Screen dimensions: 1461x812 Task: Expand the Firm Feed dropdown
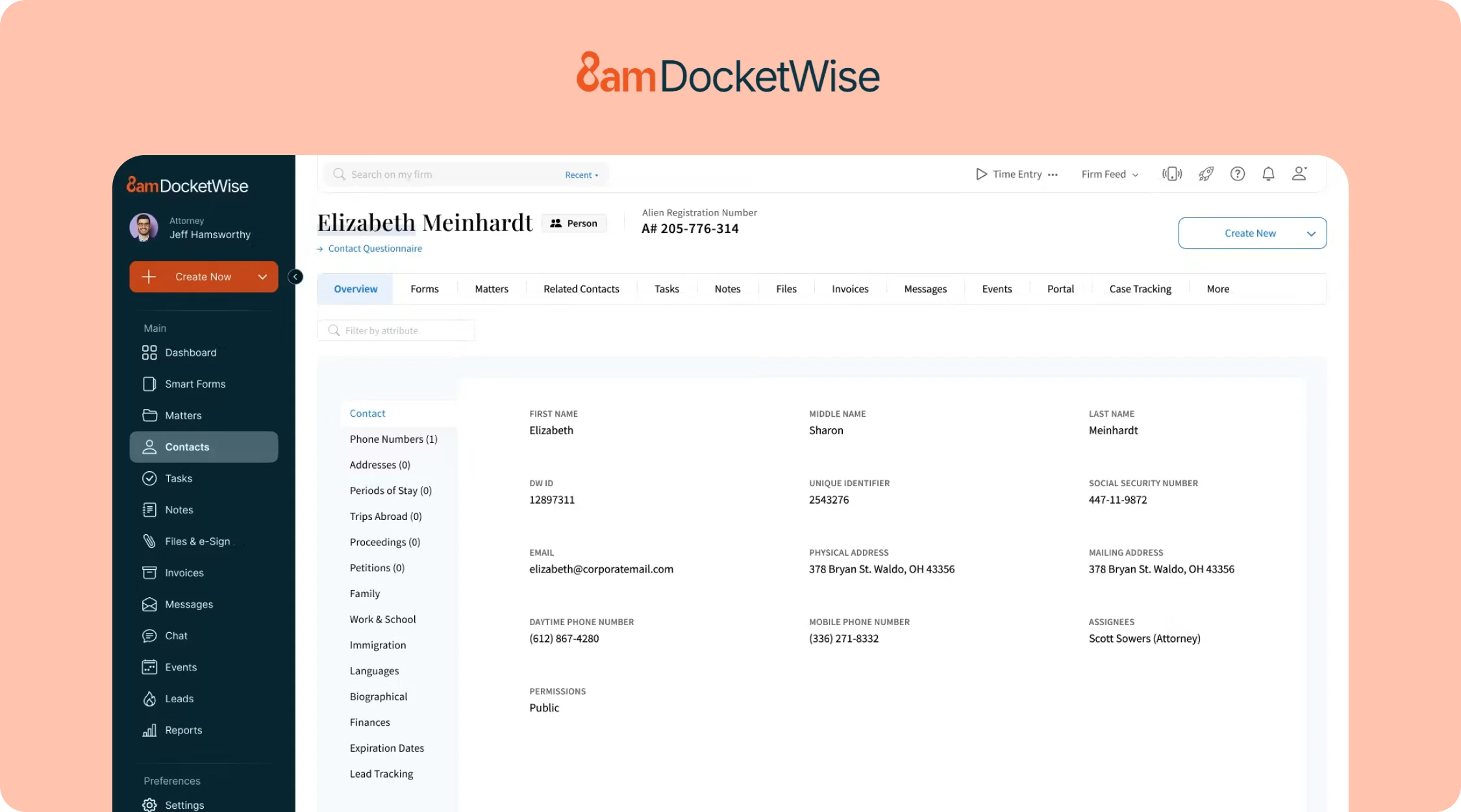pos(1110,174)
